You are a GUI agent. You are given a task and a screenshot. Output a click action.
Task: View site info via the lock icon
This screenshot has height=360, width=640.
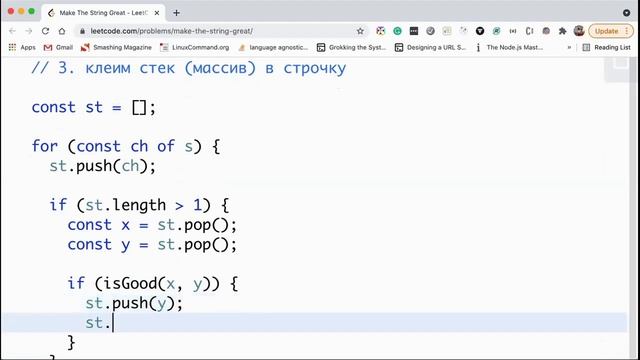pos(82,31)
